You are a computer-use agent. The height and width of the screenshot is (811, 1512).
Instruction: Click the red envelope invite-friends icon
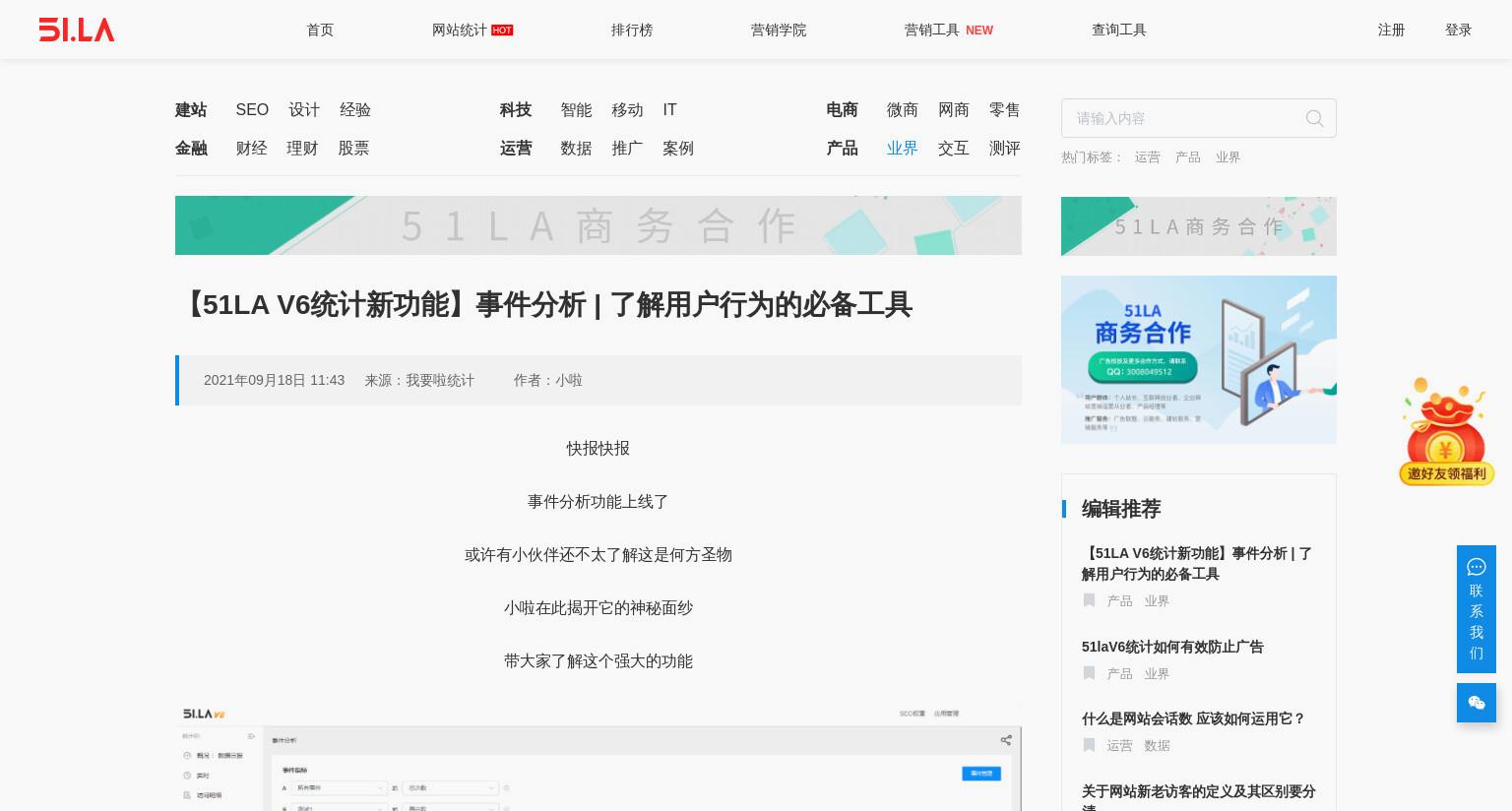coord(1446,431)
